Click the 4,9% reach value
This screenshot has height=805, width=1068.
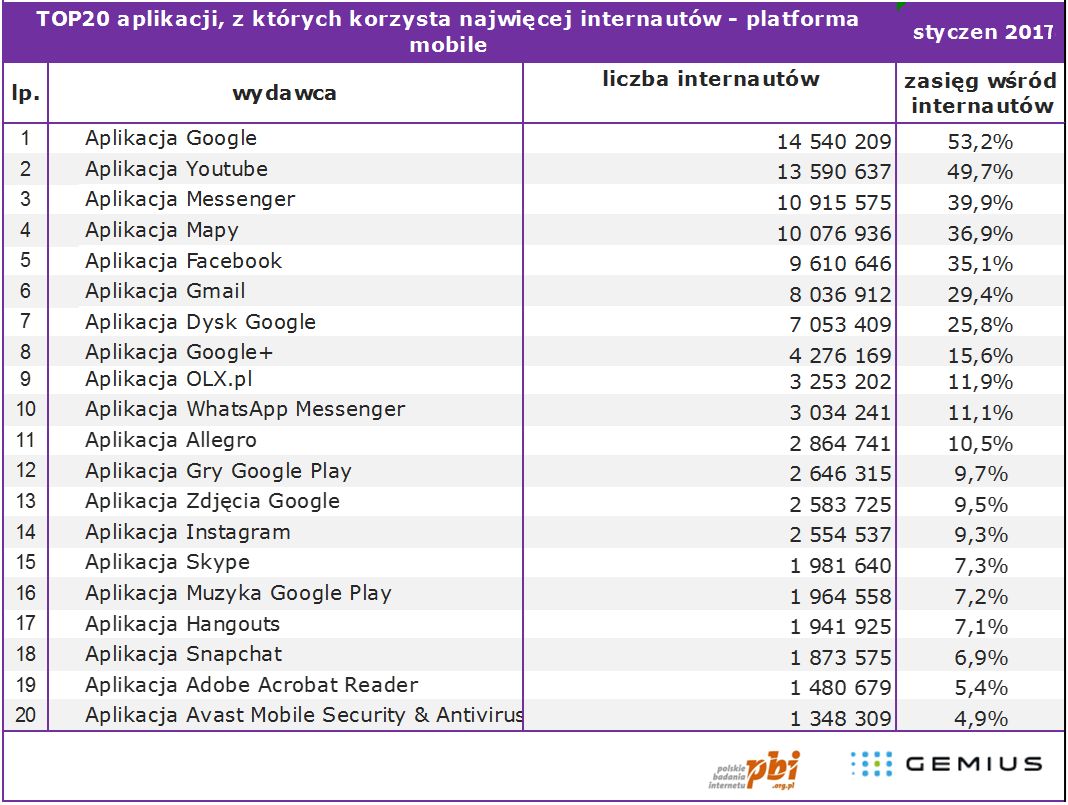click(981, 719)
